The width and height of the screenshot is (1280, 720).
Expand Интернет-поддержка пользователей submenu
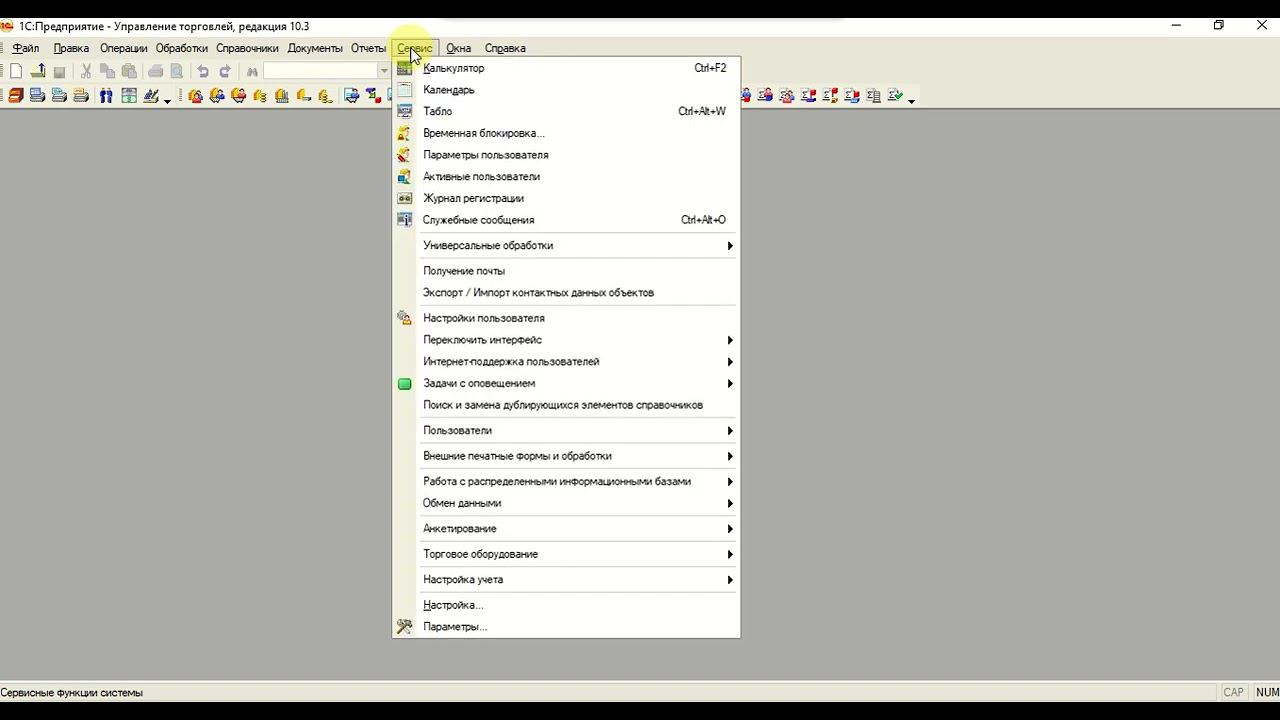566,362
